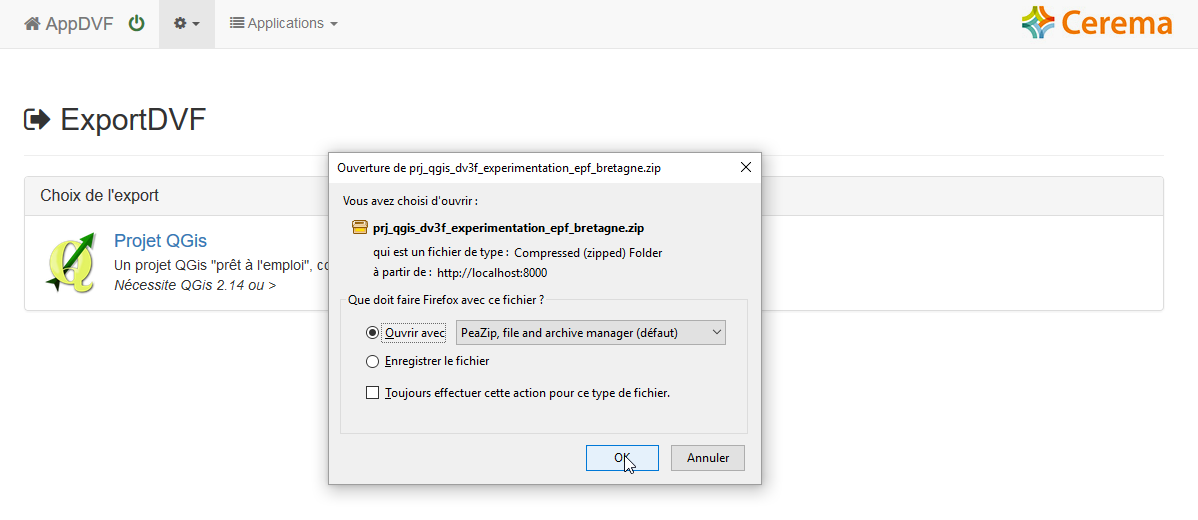The width and height of the screenshot is (1198, 520).
Task: Click the ExportDVF export arrow icon
Action: point(37,120)
